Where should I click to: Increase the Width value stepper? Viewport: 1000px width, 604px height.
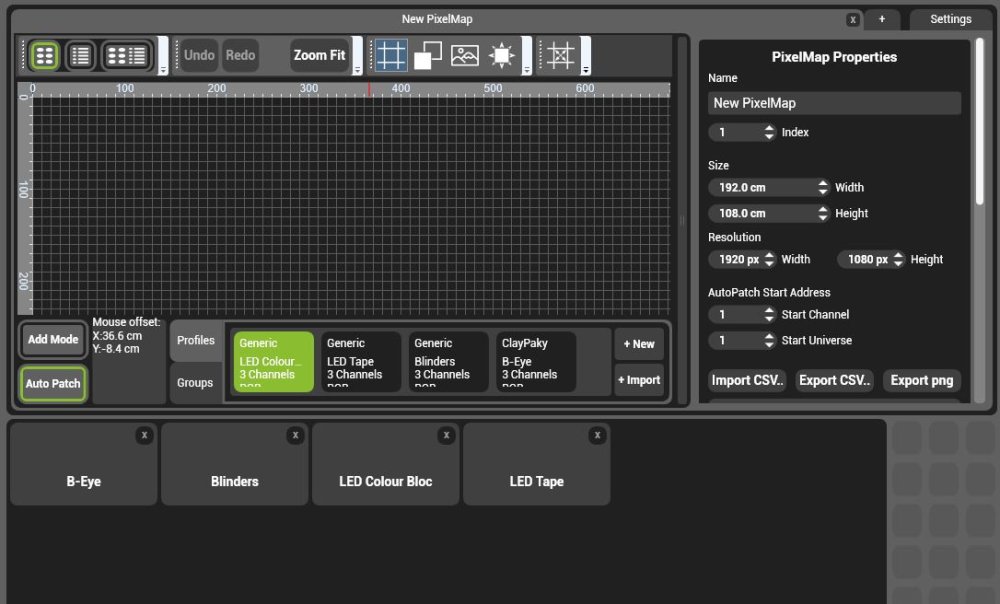click(823, 183)
